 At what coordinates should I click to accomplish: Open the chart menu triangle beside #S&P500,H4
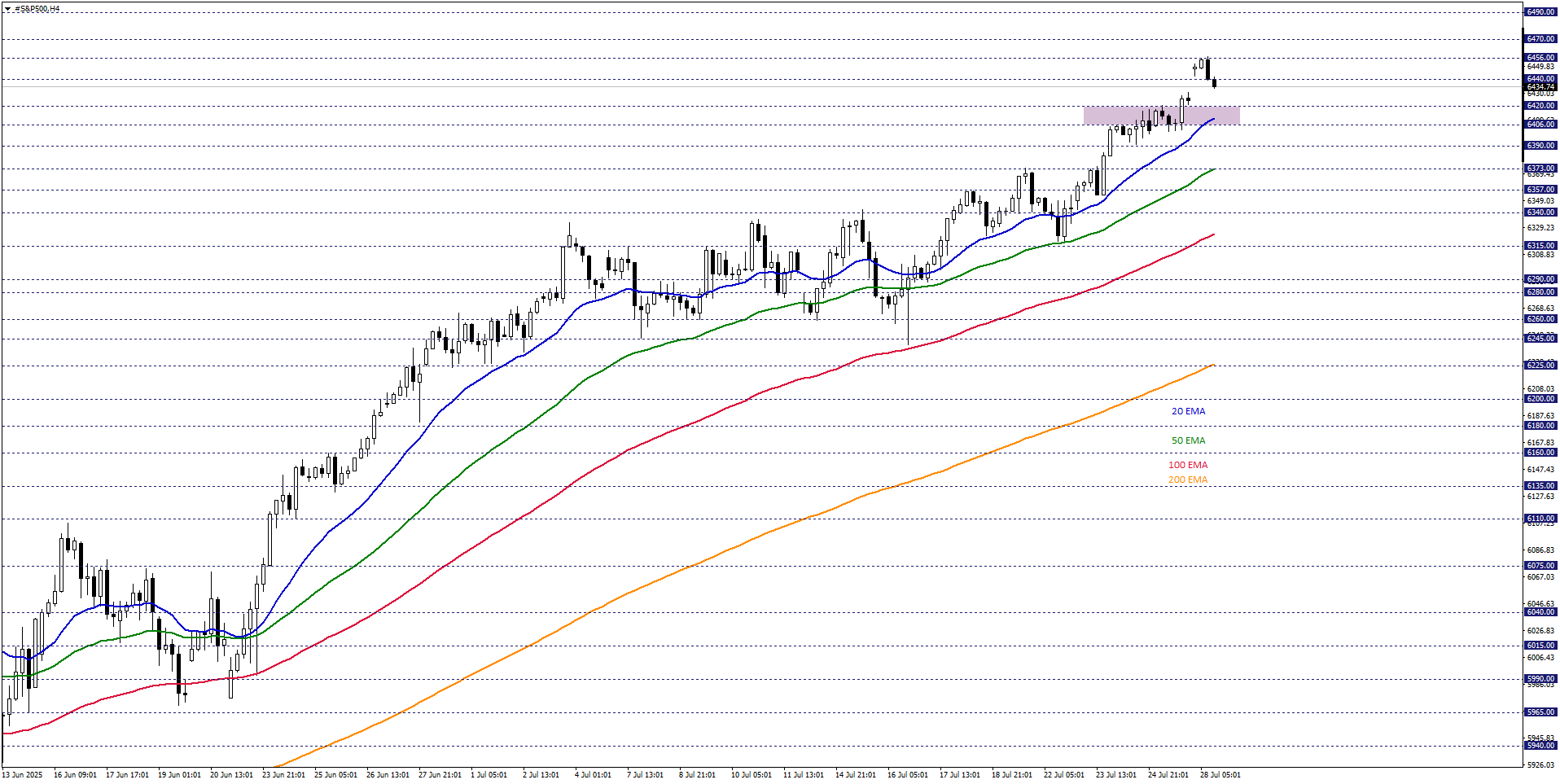point(8,9)
